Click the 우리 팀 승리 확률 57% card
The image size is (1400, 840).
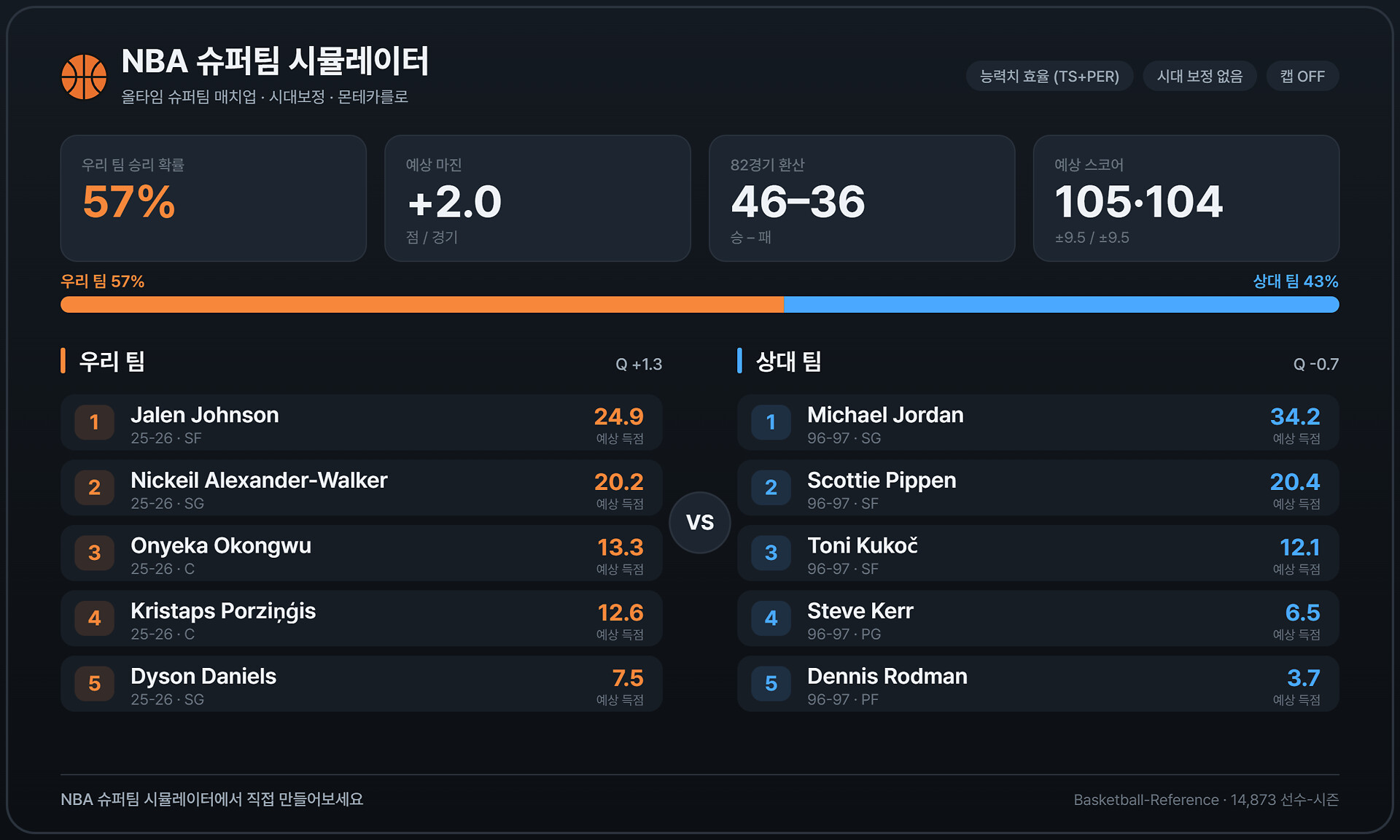[x=214, y=198]
